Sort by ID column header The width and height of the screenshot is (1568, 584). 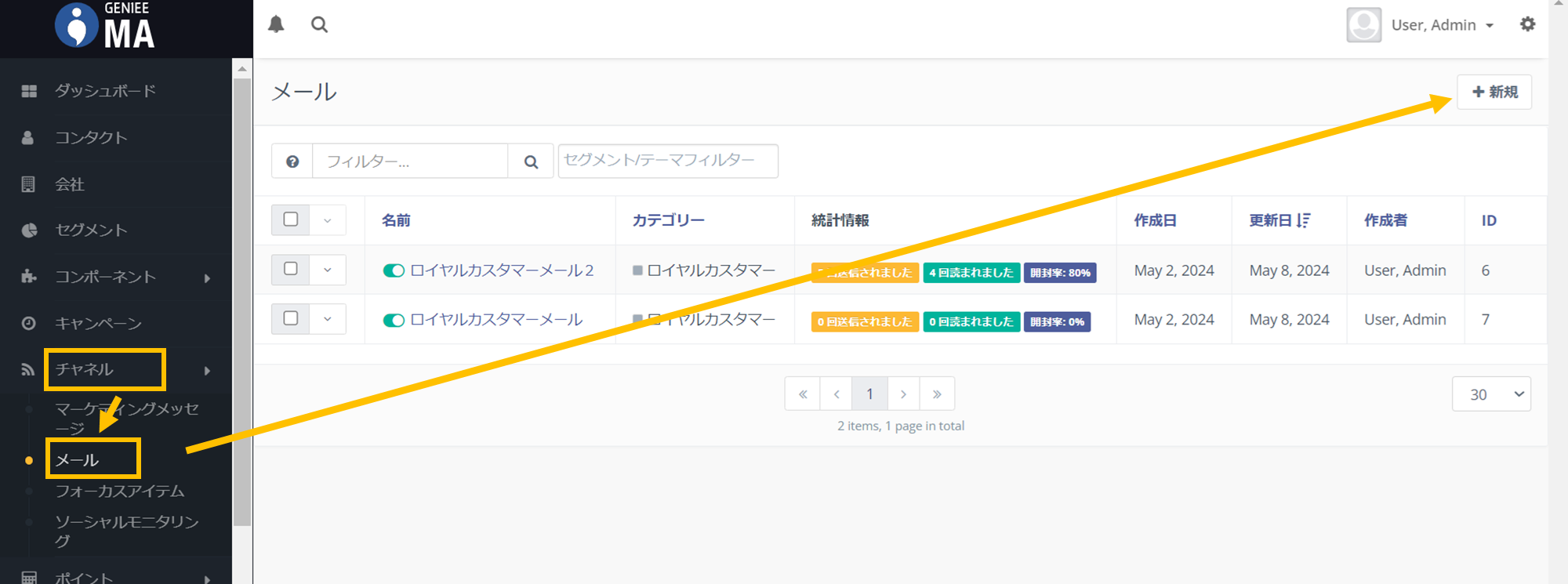(1489, 221)
